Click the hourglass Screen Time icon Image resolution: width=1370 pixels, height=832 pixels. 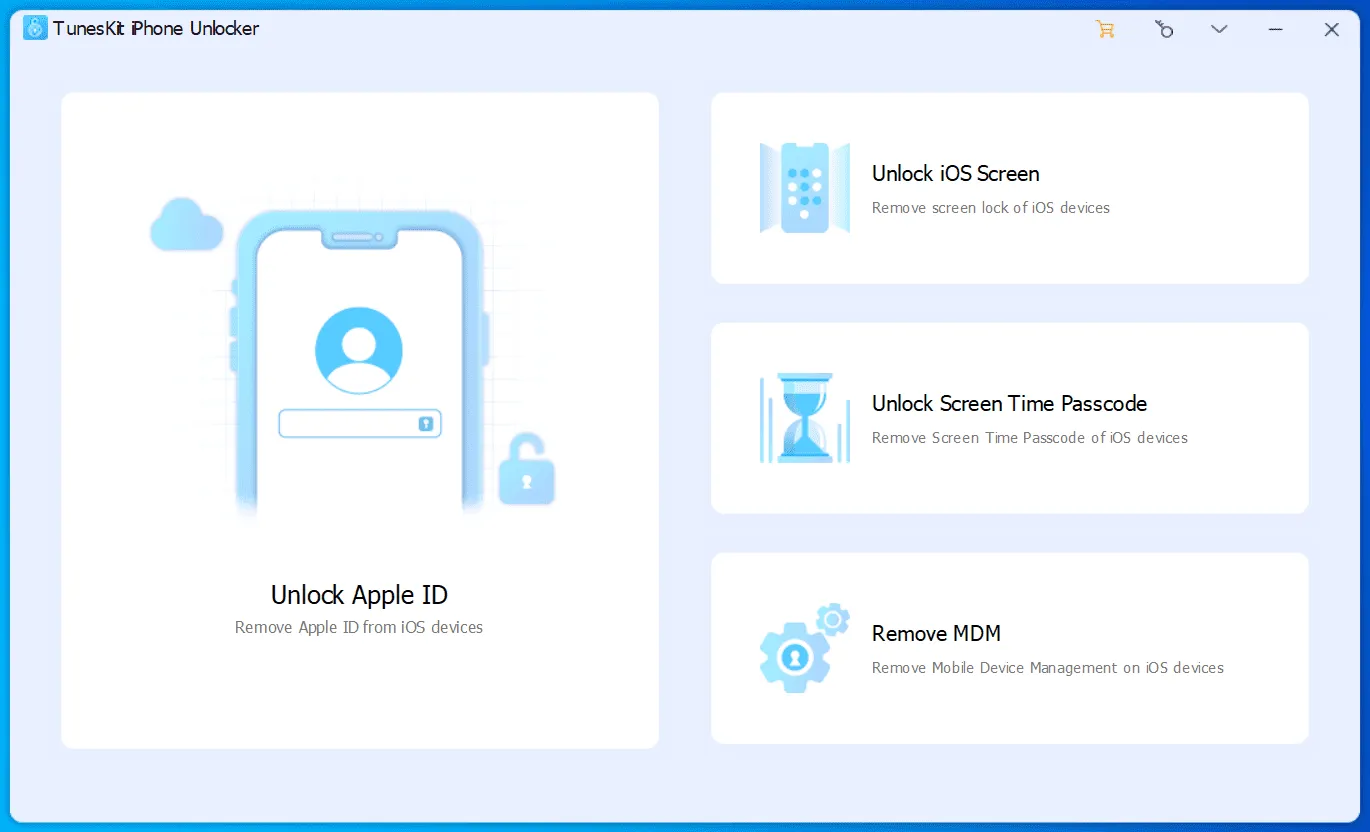pyautogui.click(x=805, y=418)
